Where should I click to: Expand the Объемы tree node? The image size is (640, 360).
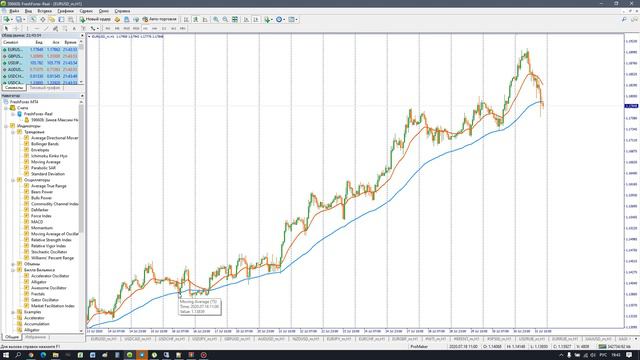(13, 264)
